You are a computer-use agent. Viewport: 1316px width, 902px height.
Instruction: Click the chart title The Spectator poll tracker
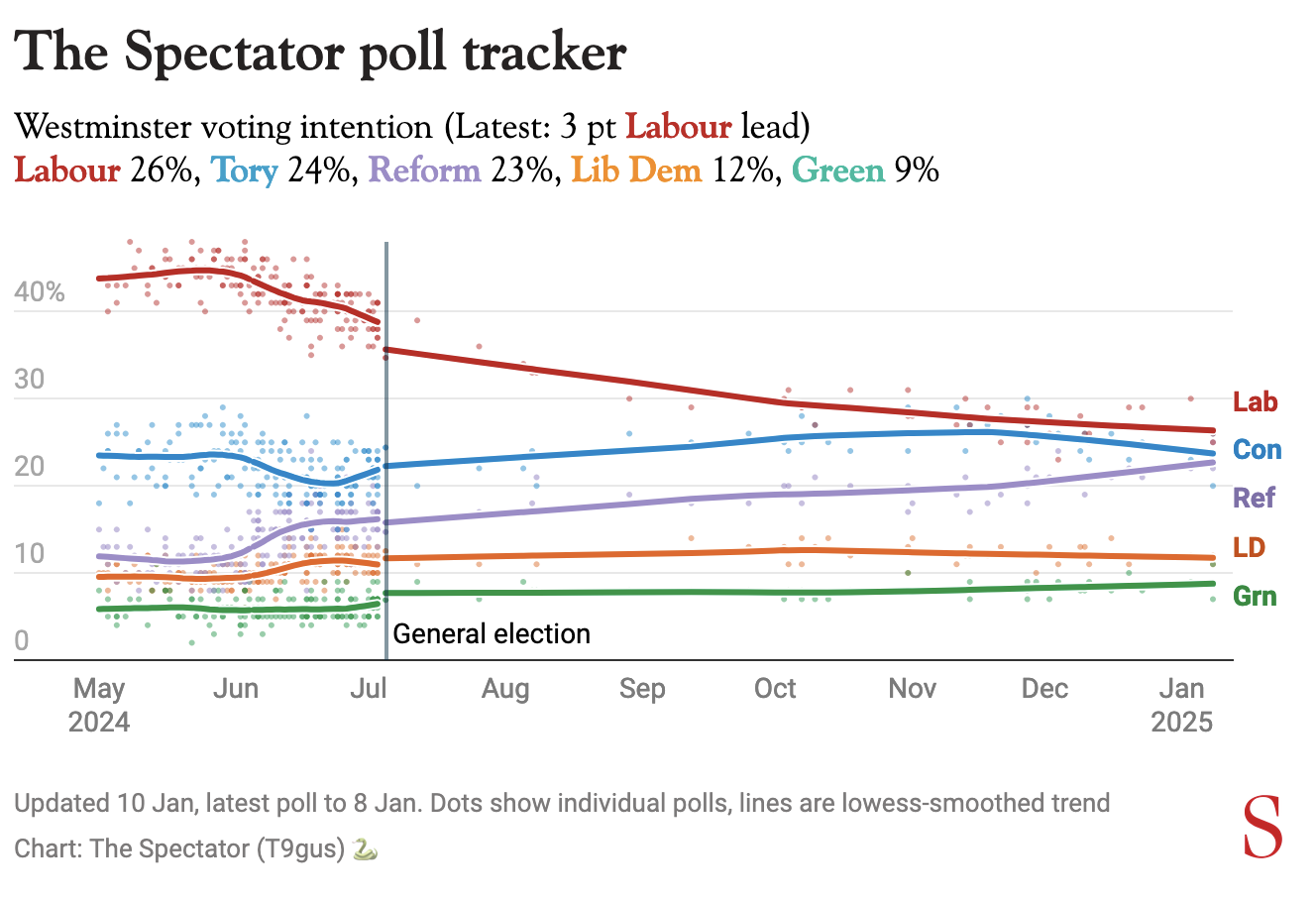click(321, 52)
